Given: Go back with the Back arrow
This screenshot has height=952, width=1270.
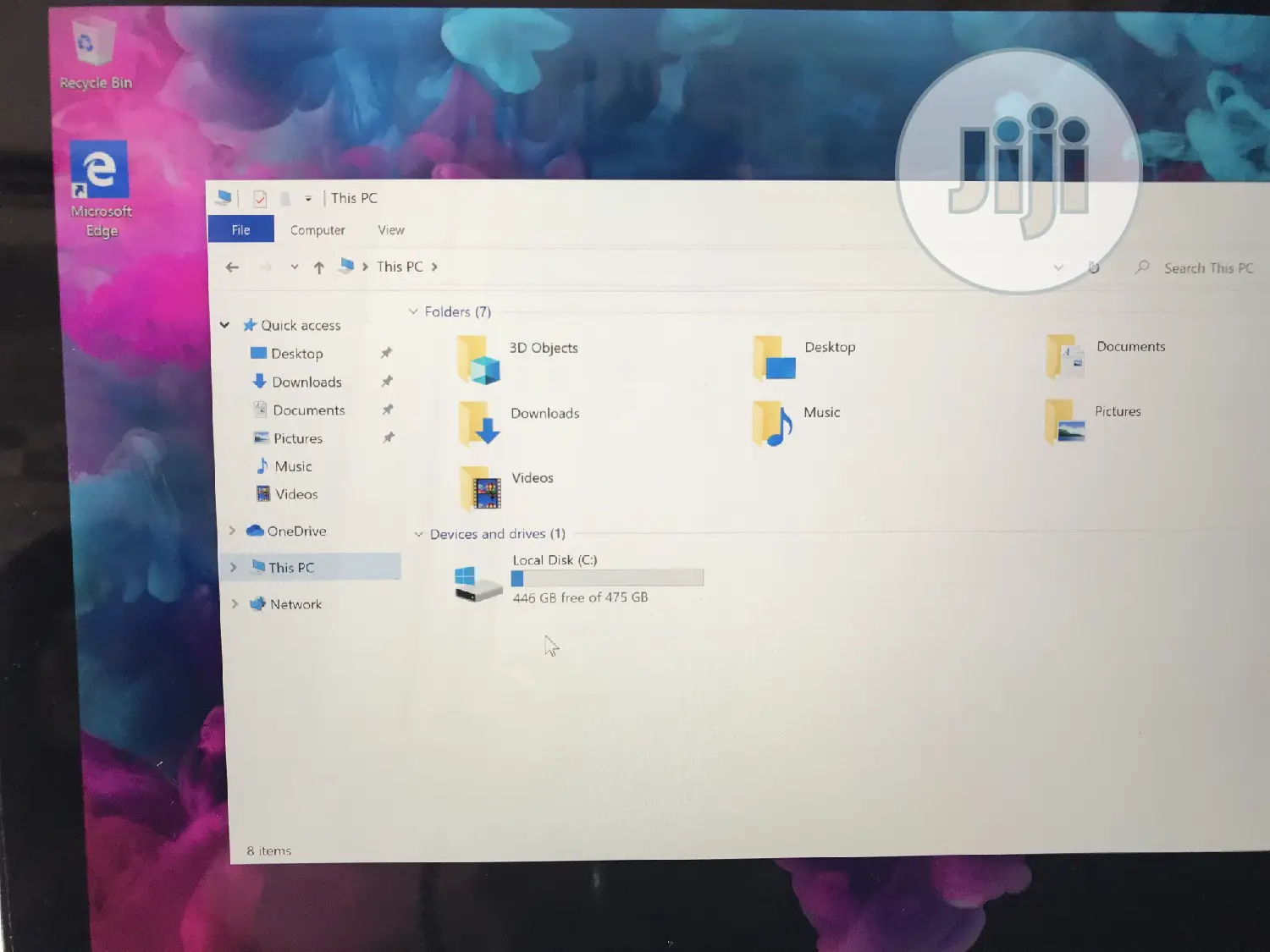Looking at the screenshot, I should [x=232, y=267].
